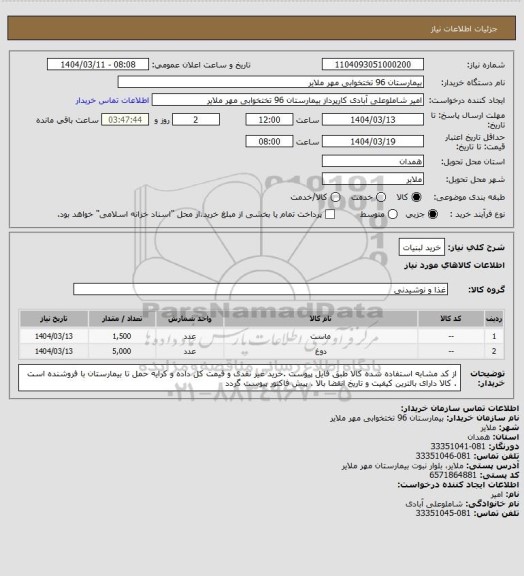Click the quantity cell 5,000
This screenshot has width=524, height=576.
(x=122, y=351)
